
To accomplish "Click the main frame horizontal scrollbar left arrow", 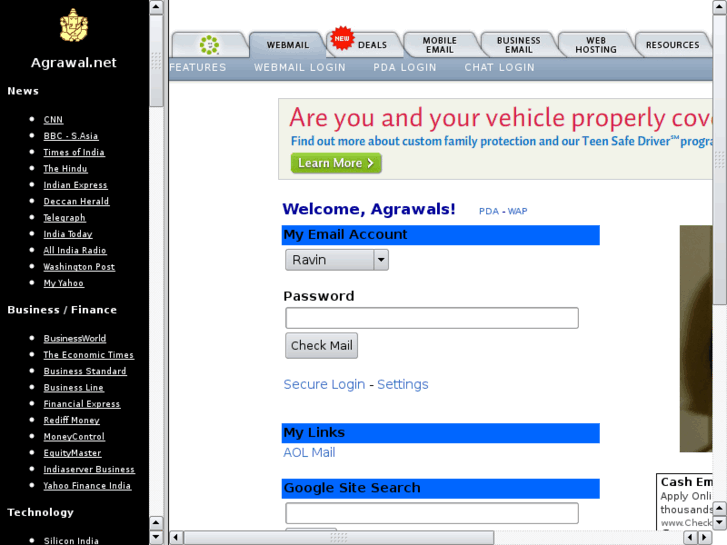I will (x=176, y=538).
